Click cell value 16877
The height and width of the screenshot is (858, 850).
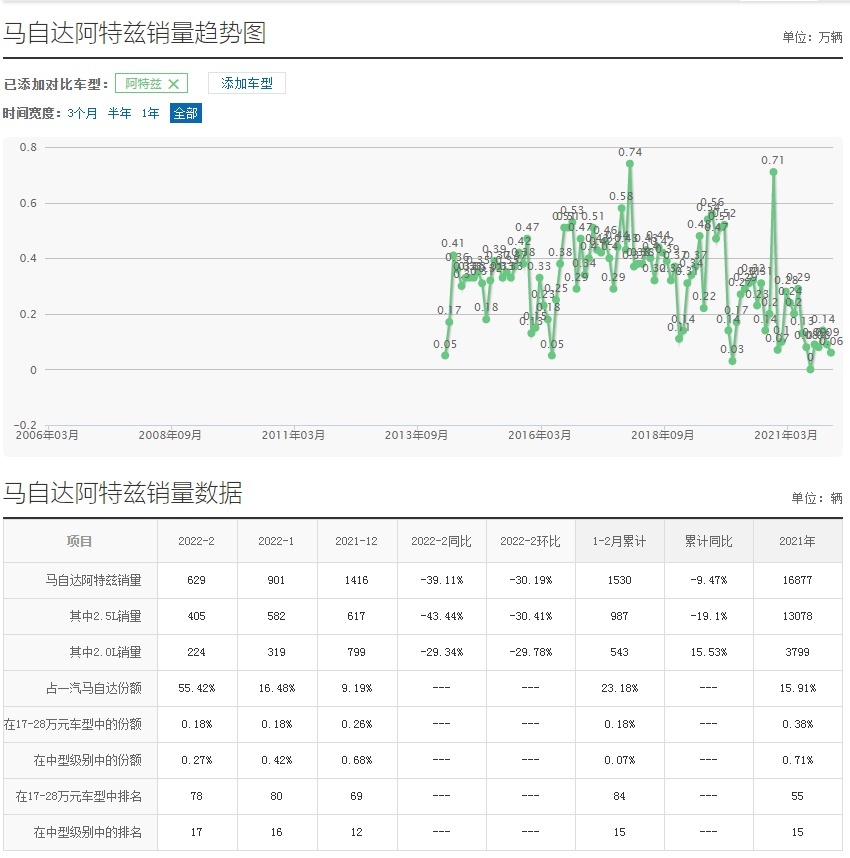pos(797,580)
